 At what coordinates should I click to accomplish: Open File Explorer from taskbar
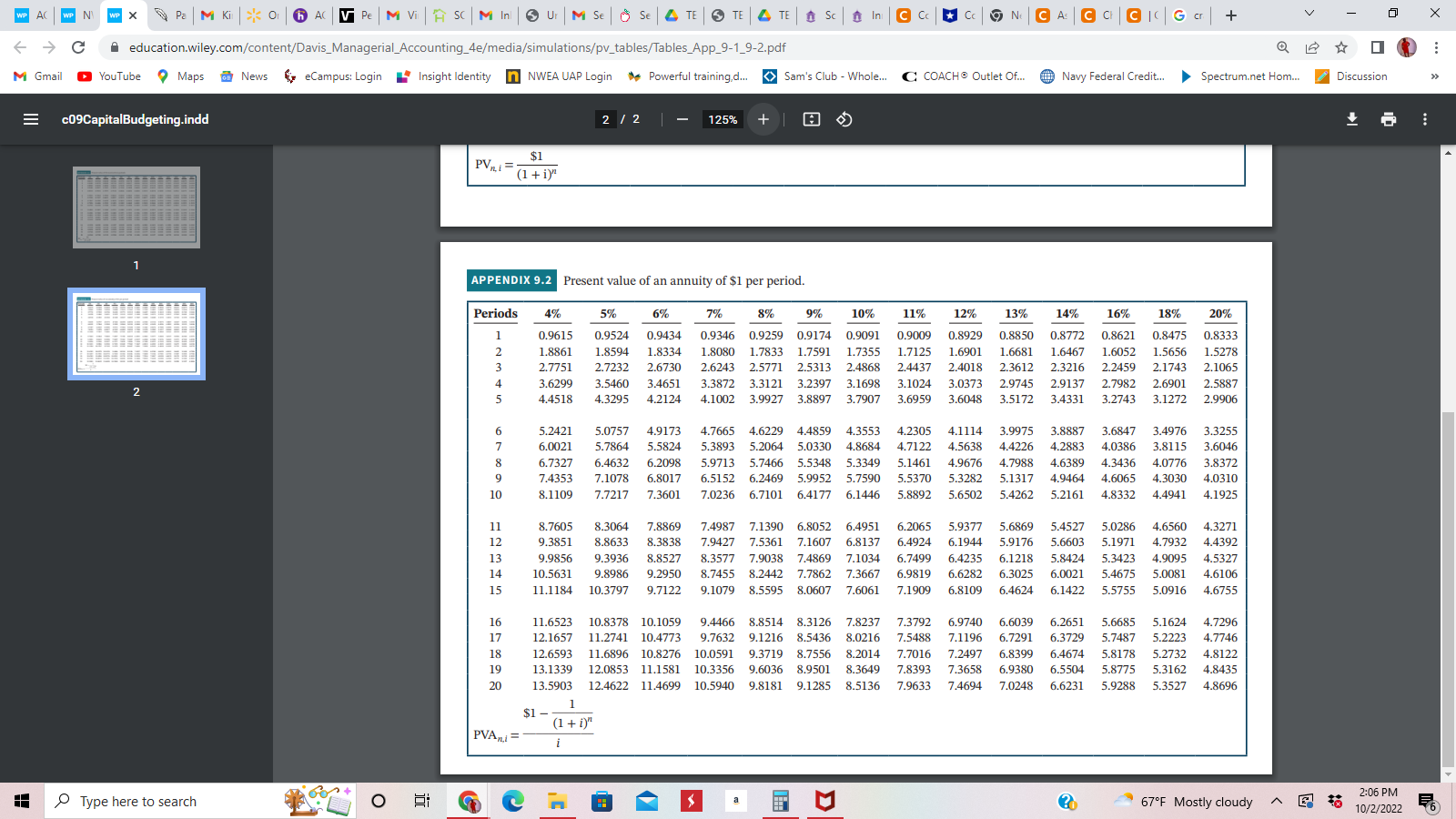coord(557,801)
